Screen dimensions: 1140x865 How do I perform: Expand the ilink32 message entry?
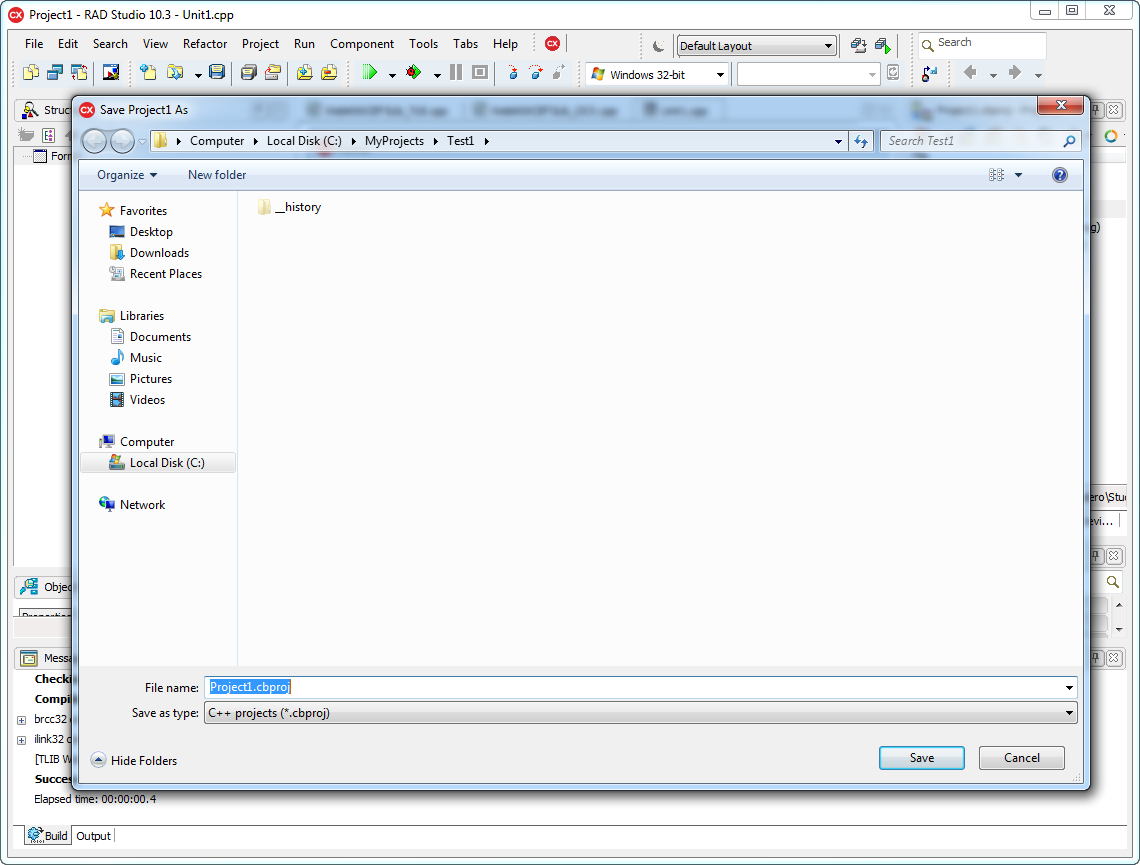click(x=22, y=740)
